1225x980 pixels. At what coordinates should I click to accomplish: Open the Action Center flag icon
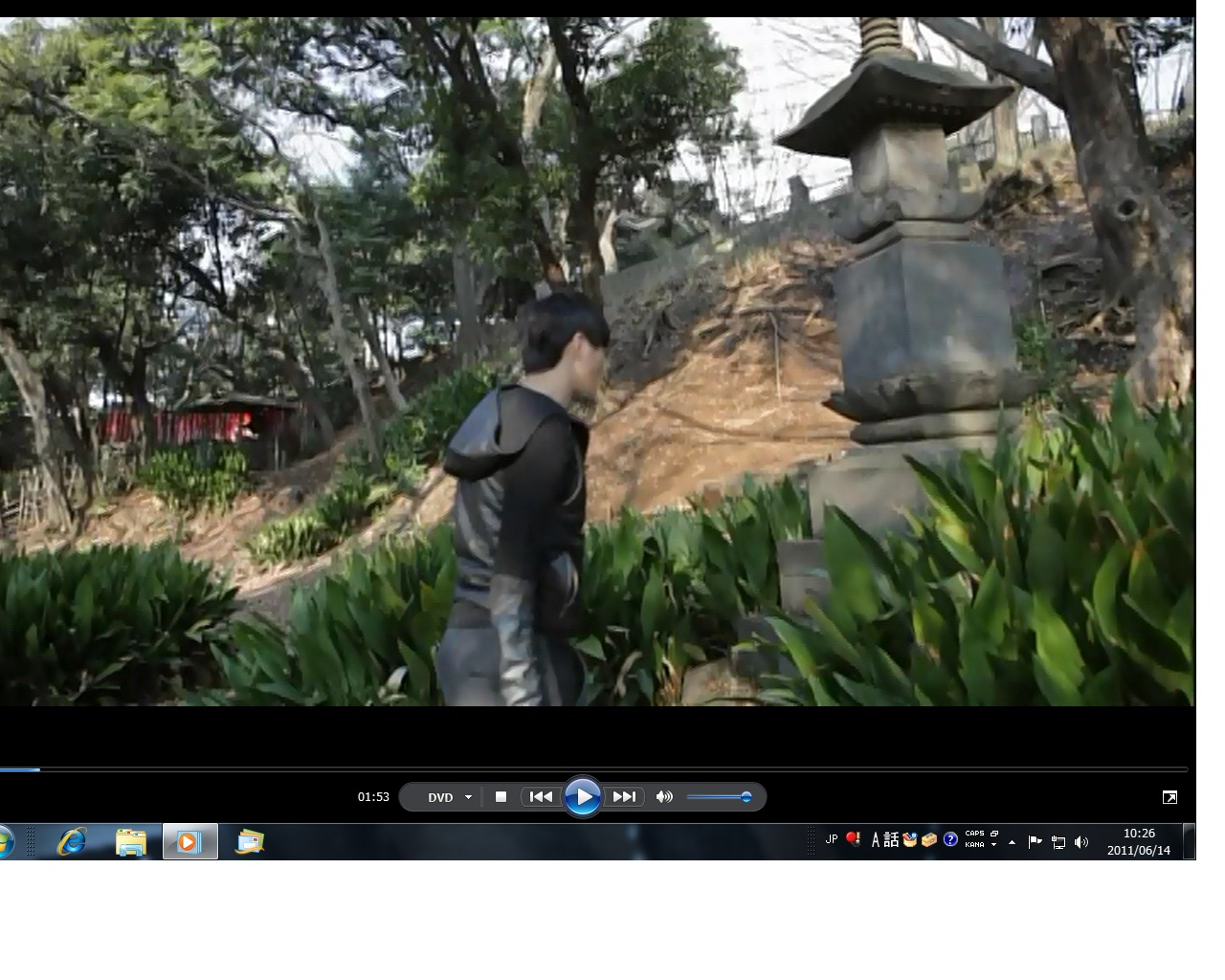[1035, 842]
